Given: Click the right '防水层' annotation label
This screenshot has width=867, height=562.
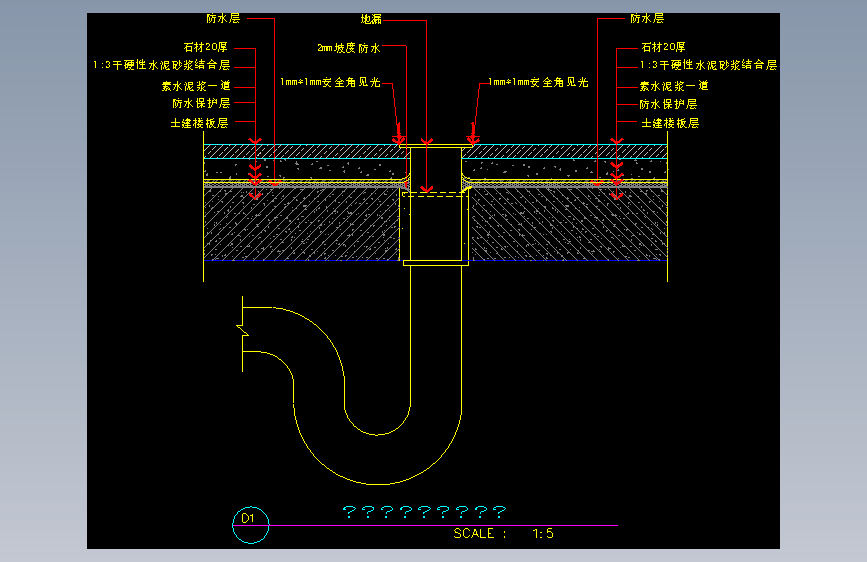Looking at the screenshot, I should 647,19.
